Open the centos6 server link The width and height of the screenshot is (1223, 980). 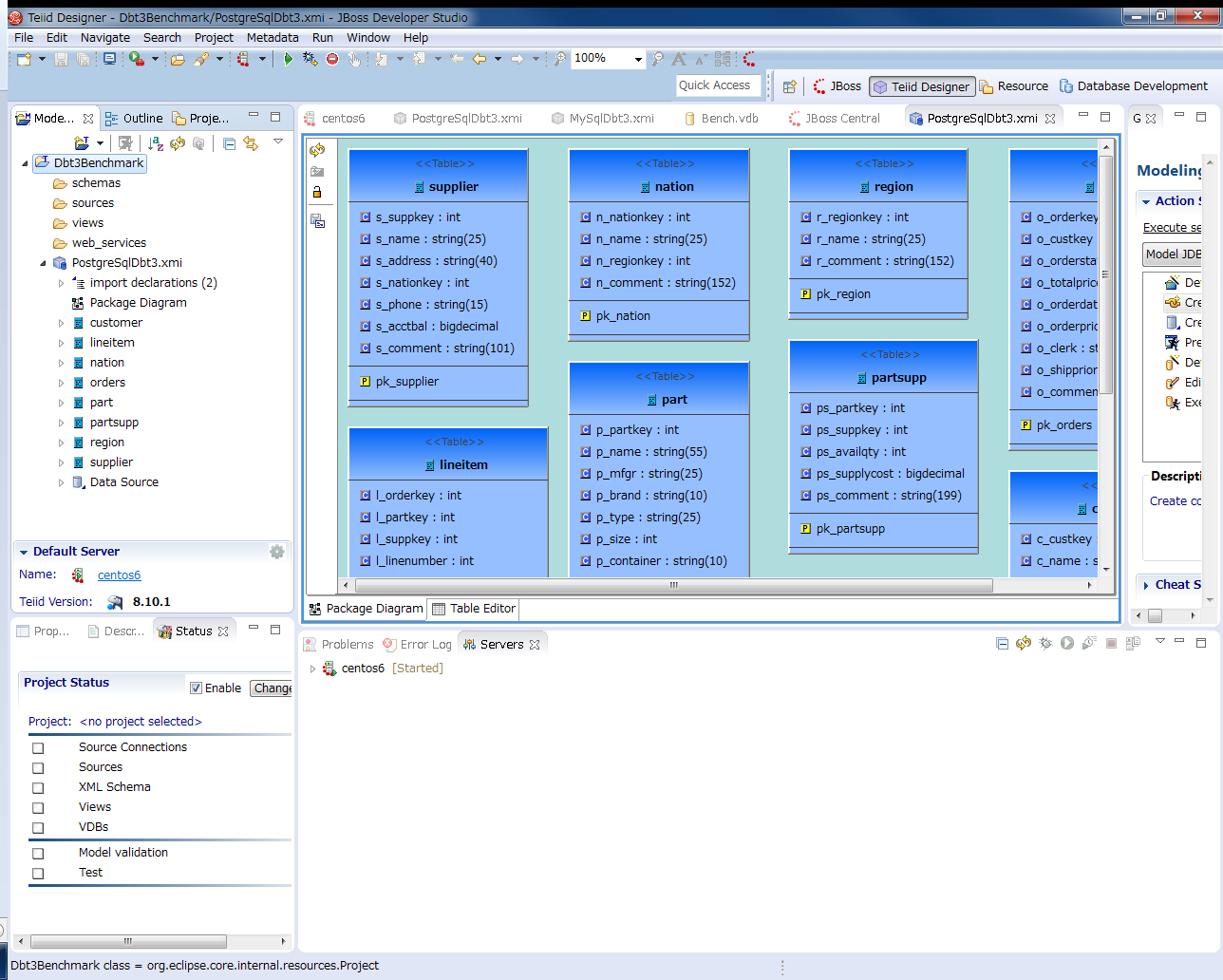tap(119, 575)
